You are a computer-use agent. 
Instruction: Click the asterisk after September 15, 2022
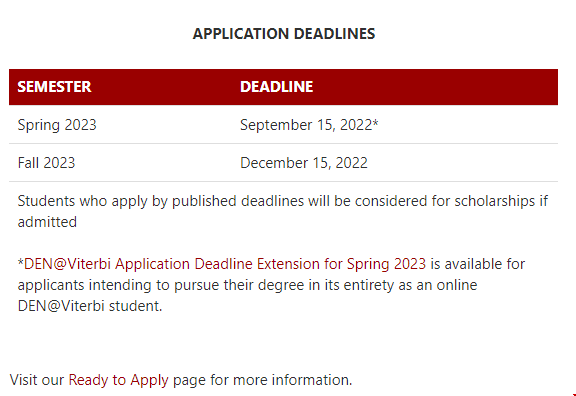coord(375,123)
